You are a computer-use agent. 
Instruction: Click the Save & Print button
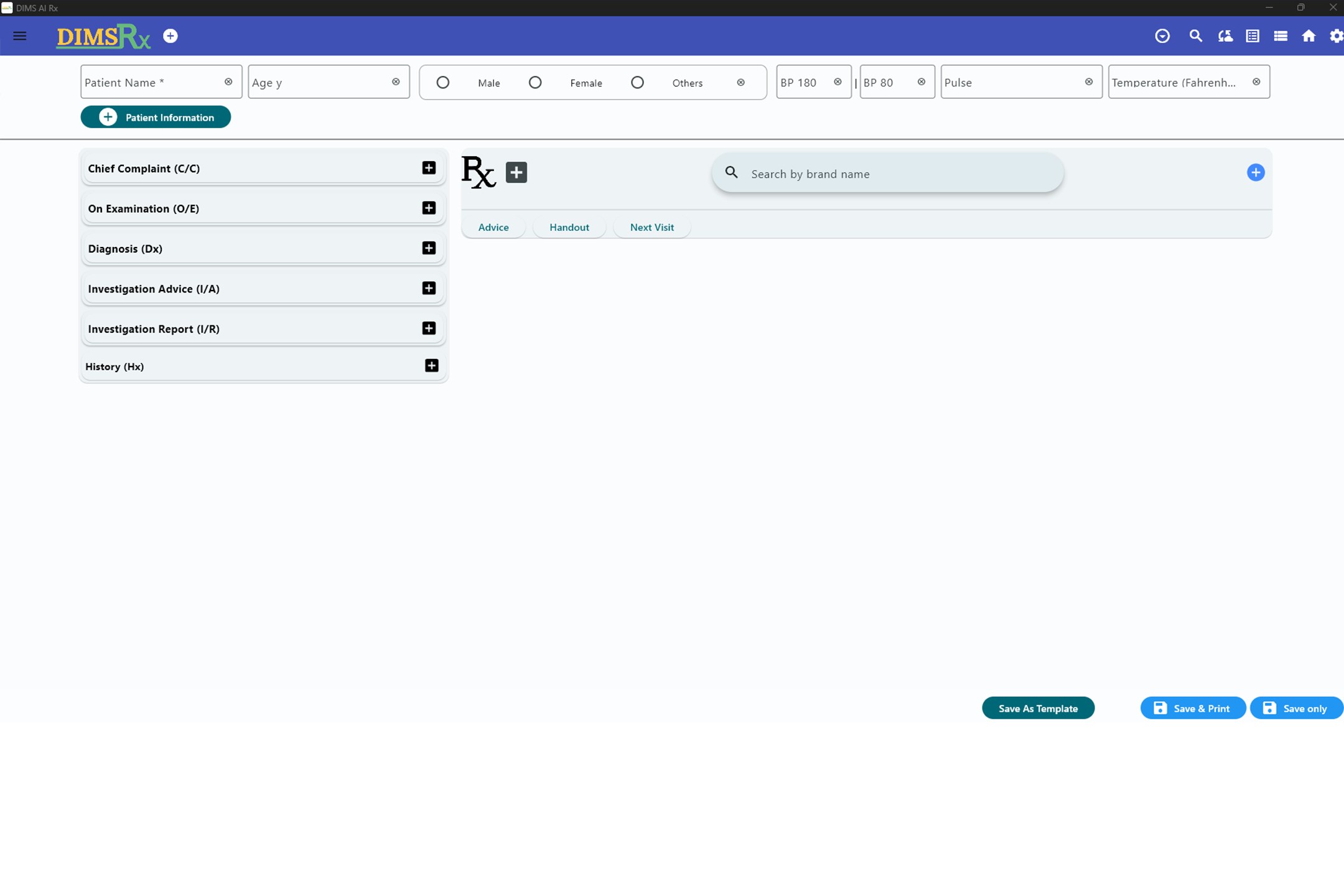(x=1193, y=708)
